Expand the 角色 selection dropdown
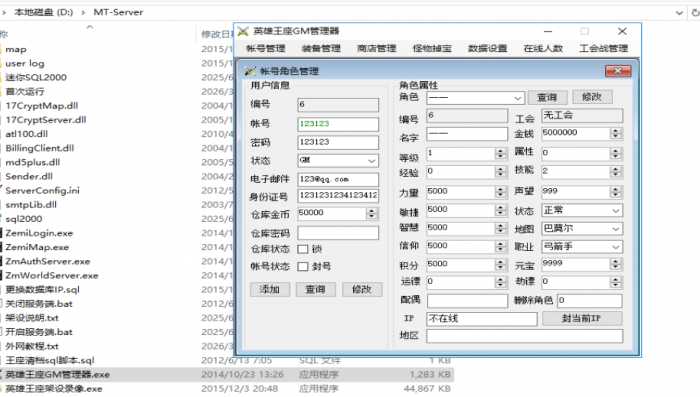Screen dimensions: 700x397 (517, 98)
